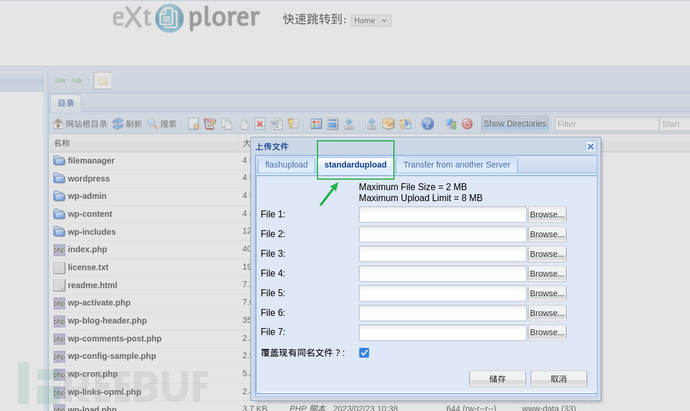Click the eXtplorer logo

pyautogui.click(x=186, y=18)
